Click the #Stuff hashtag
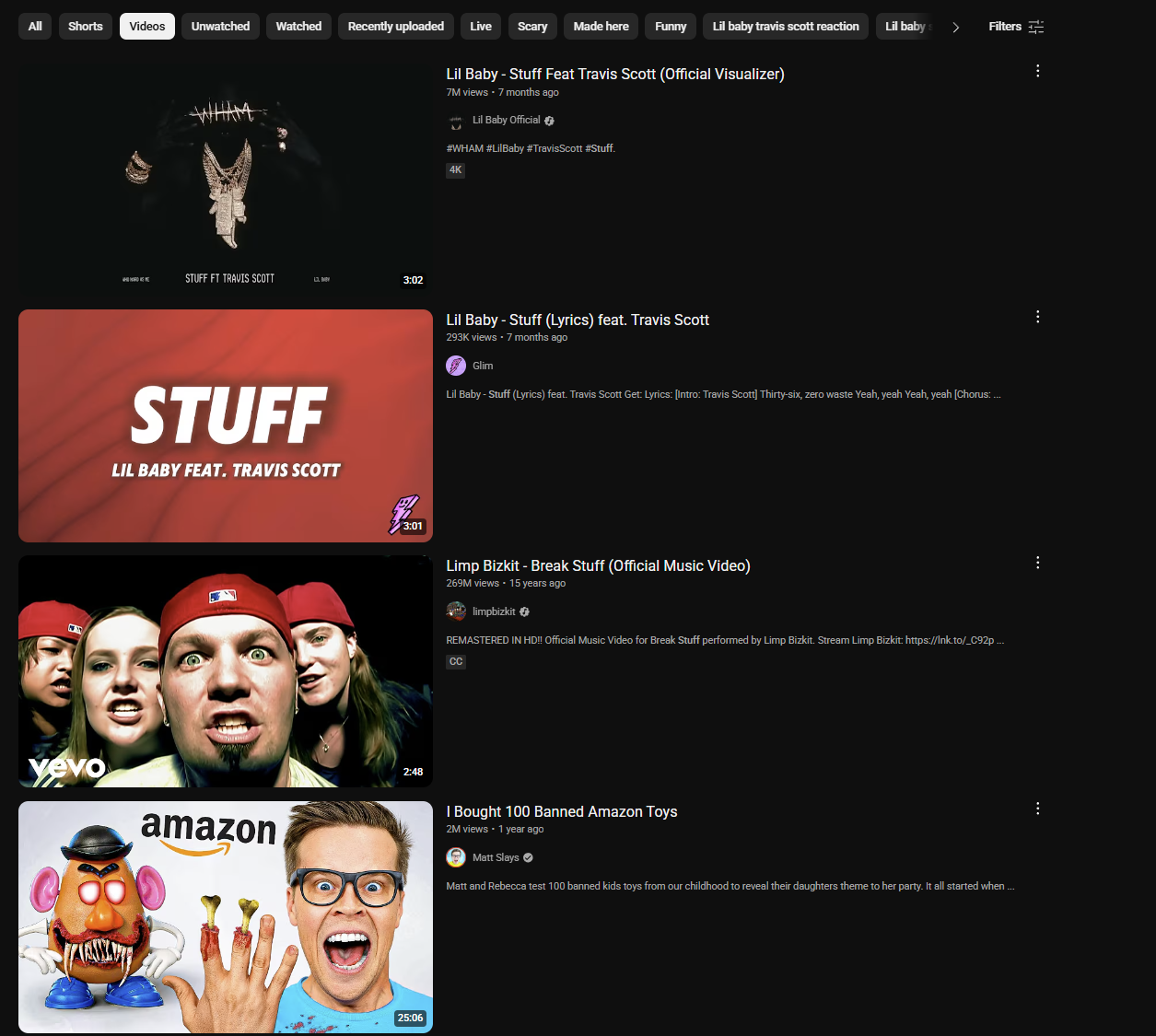Image resolution: width=1156 pixels, height=1036 pixels. tap(600, 148)
